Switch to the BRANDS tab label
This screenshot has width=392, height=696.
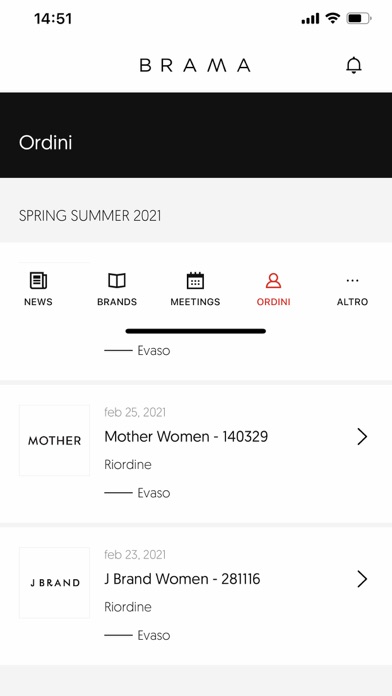point(117,302)
